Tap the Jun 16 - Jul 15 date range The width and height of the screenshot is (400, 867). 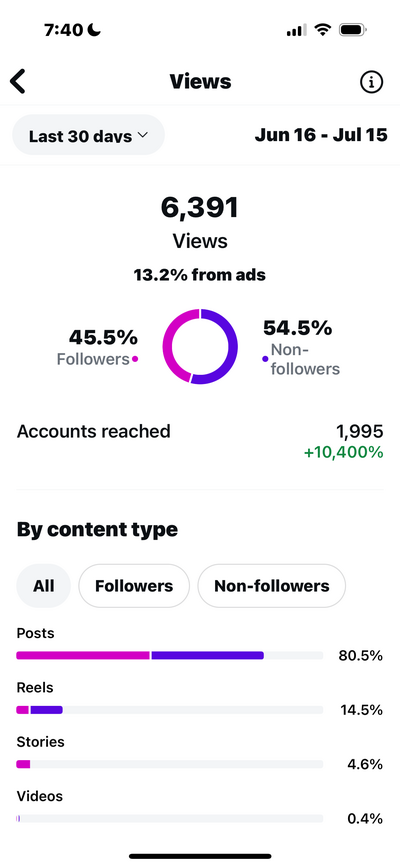click(321, 135)
